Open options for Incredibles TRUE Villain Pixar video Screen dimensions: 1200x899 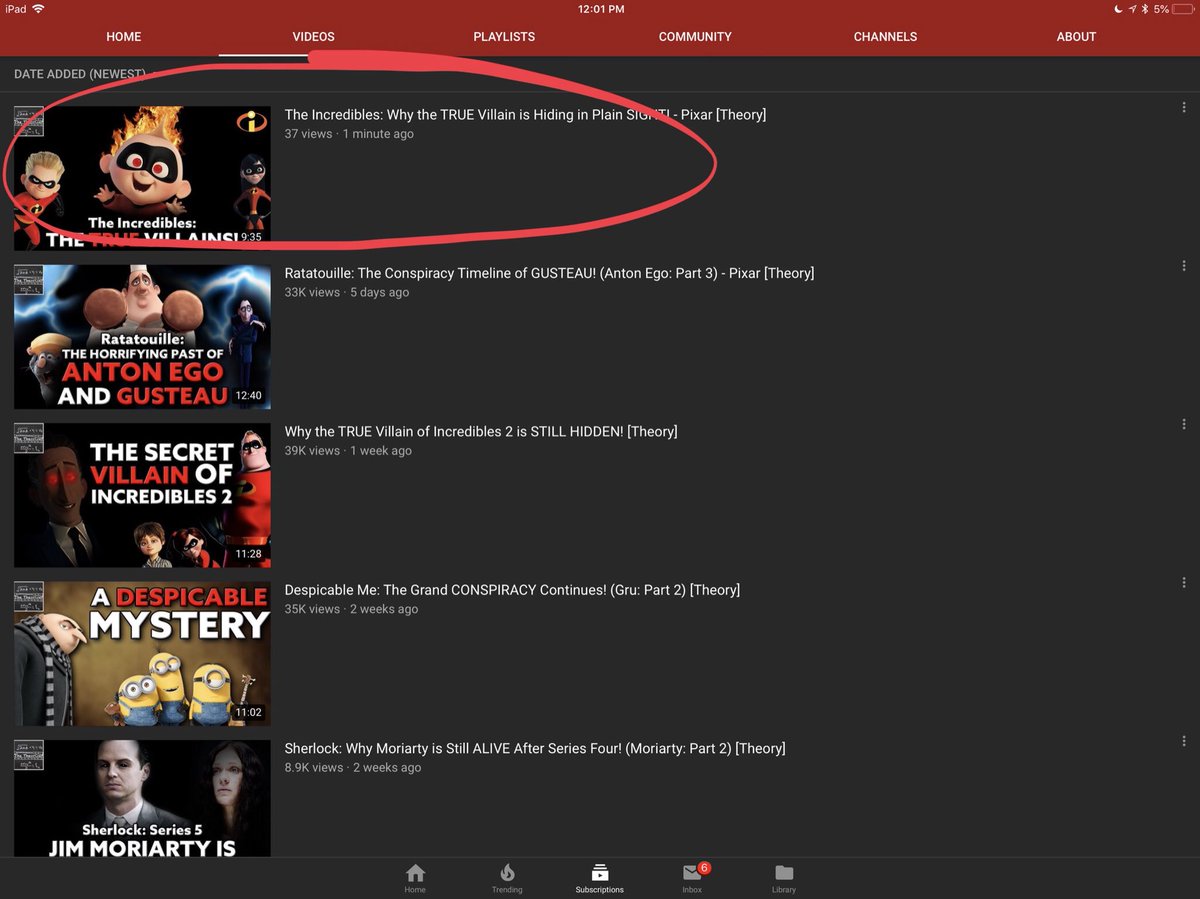coord(1184,107)
